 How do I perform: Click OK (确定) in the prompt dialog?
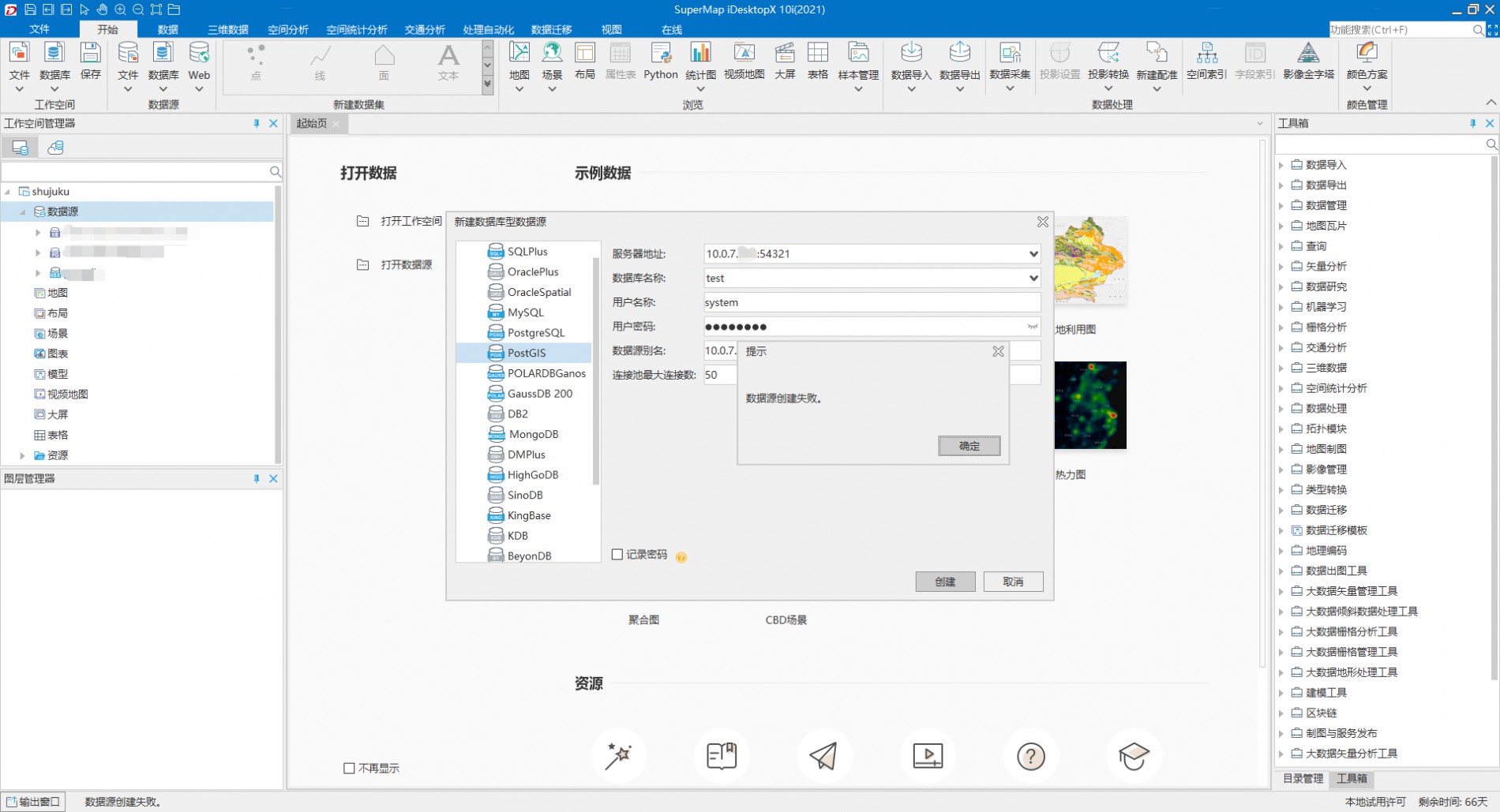pos(969,446)
